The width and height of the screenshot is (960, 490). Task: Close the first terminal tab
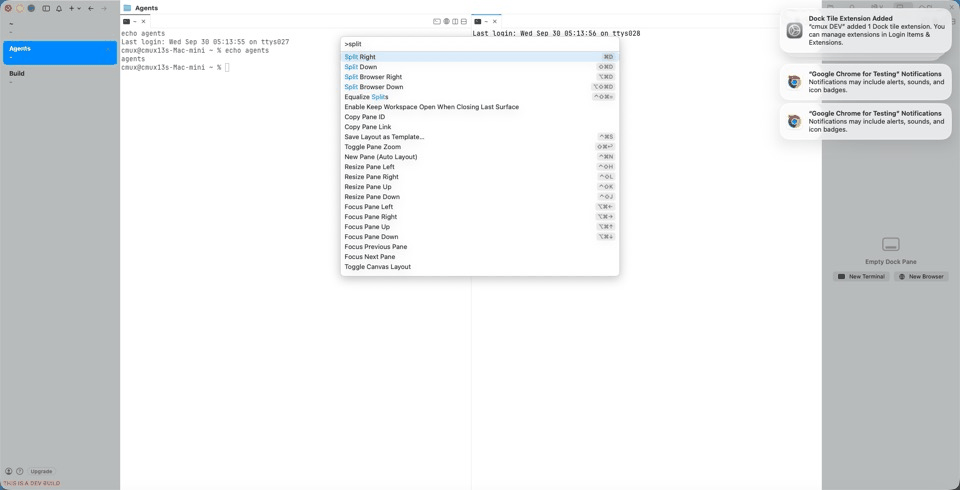click(x=143, y=21)
